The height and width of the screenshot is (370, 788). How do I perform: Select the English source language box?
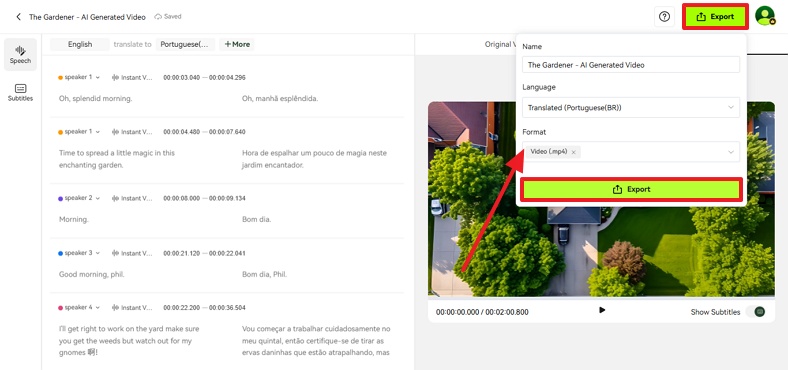pos(80,44)
